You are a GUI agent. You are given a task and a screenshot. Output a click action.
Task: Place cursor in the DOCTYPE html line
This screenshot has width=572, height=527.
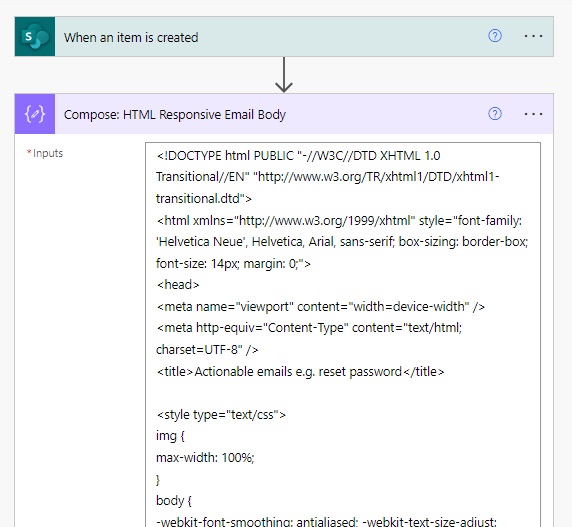[x=298, y=156]
